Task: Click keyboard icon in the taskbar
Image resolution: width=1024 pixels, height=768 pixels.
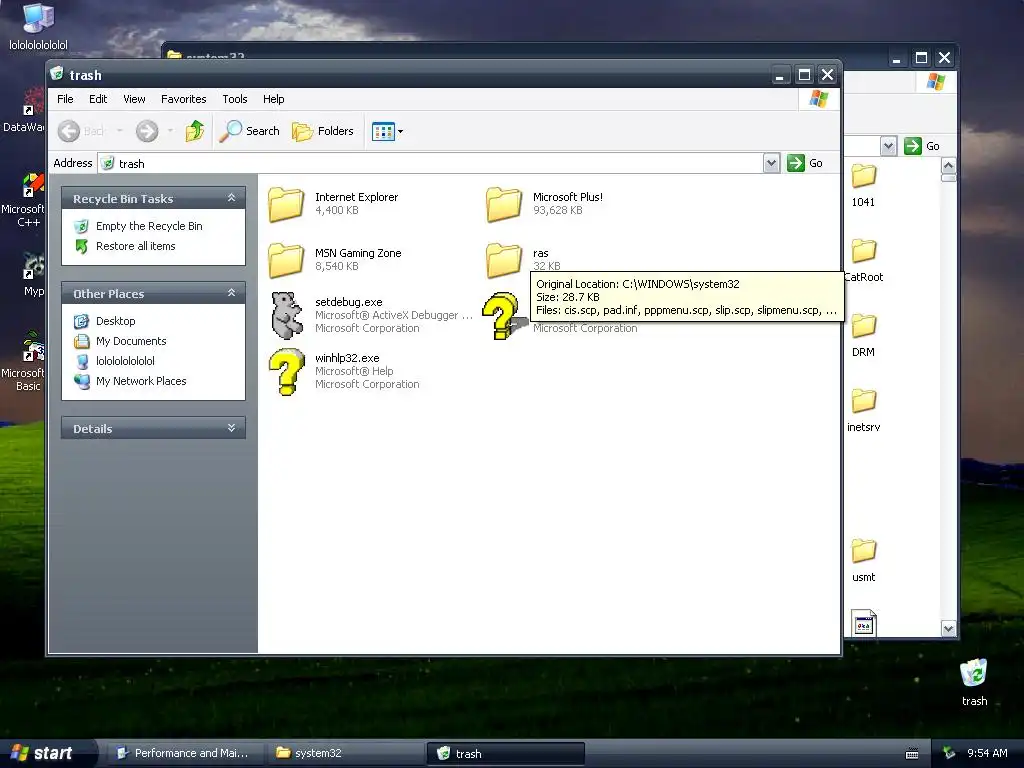Action: pos(912,754)
